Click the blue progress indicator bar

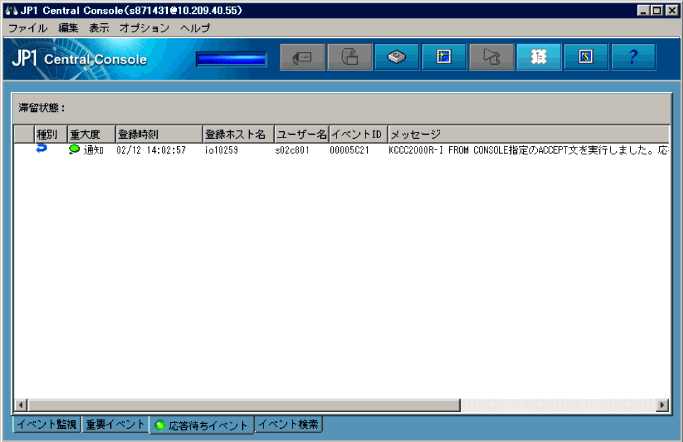(x=231, y=59)
